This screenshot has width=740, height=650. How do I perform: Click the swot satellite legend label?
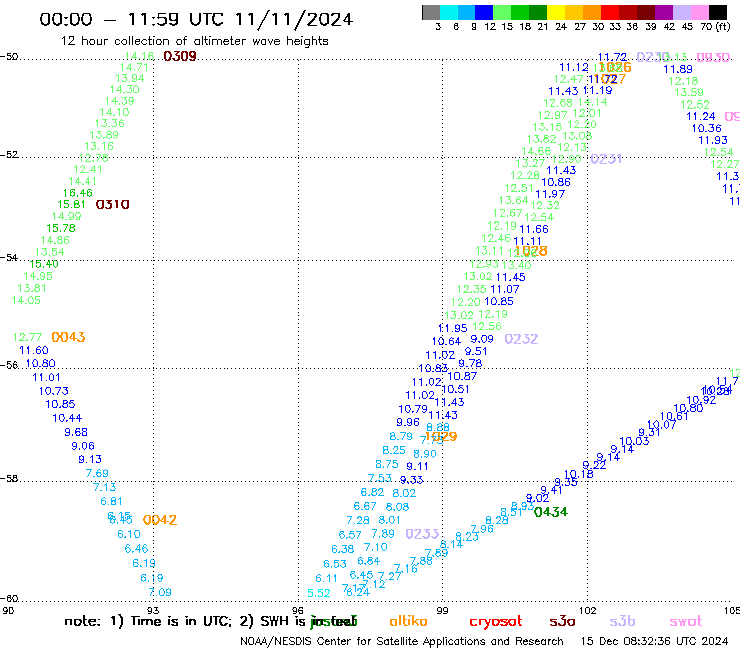point(685,621)
